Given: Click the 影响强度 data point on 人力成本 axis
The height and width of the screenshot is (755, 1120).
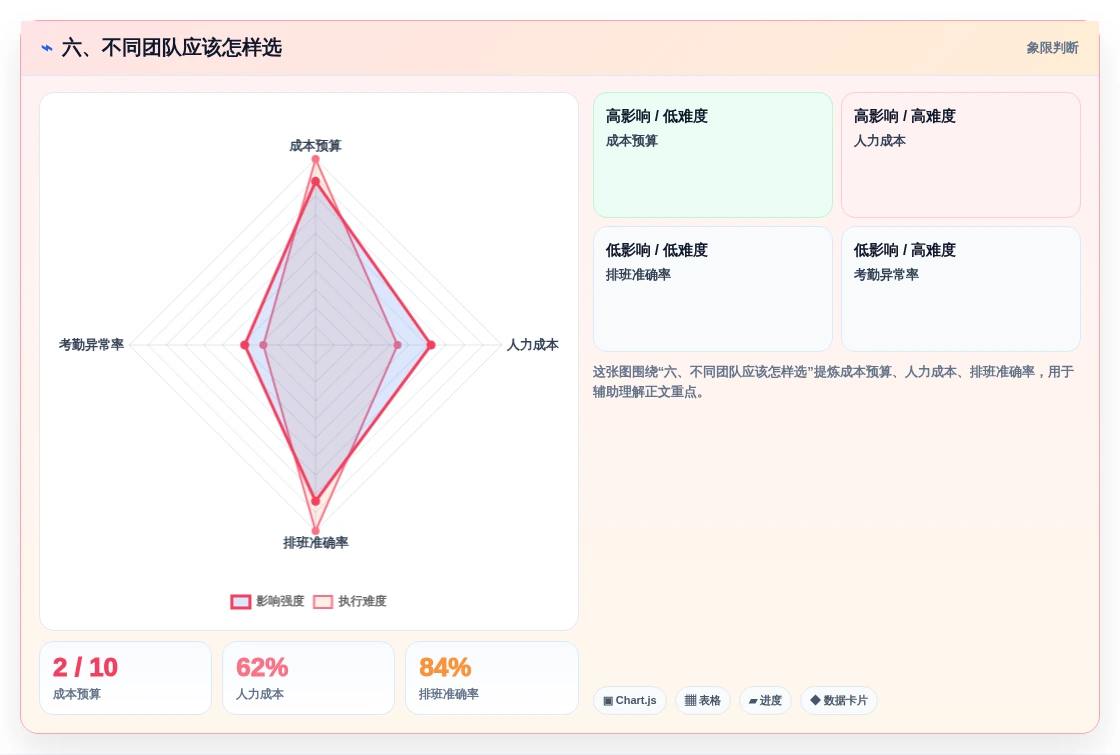Looking at the screenshot, I should (431, 345).
